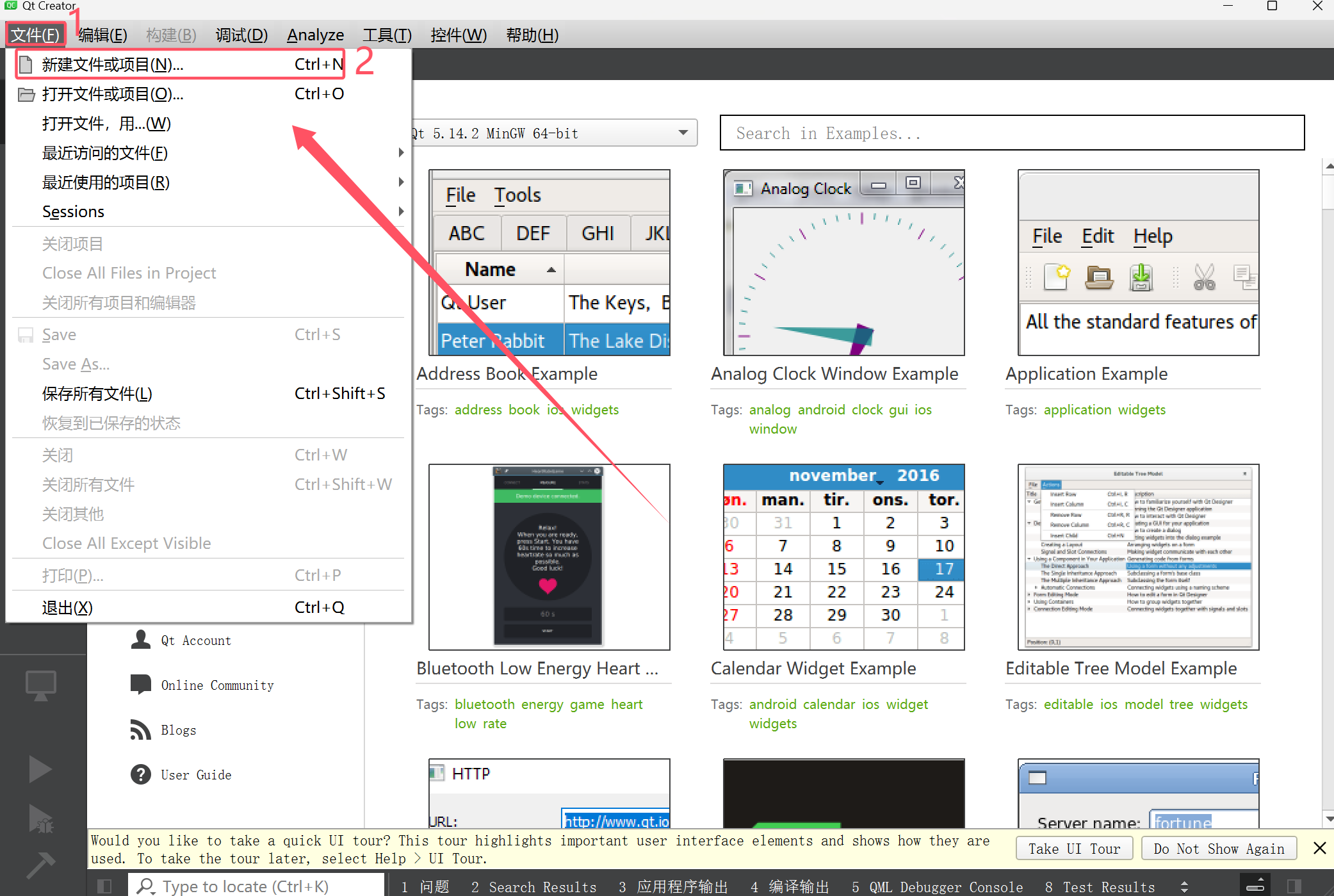Viewport: 1334px width, 896px height.
Task: Select 退出(X) menu entry
Action: [x=209, y=608]
